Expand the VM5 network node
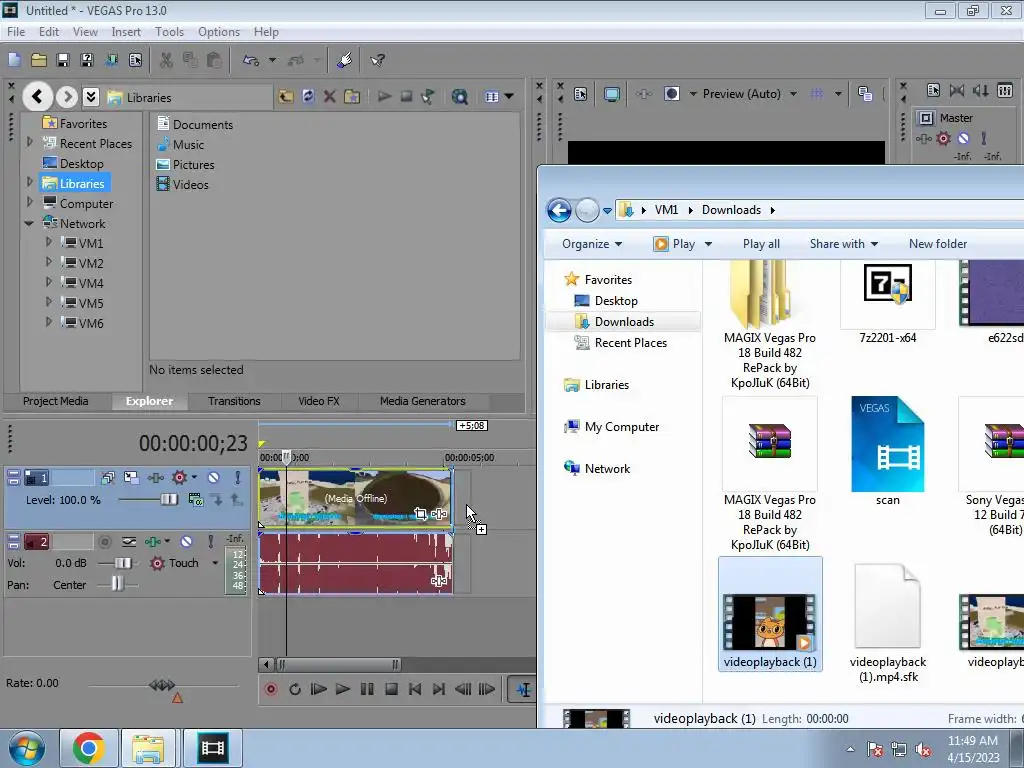This screenshot has height=768, width=1024. click(49, 302)
